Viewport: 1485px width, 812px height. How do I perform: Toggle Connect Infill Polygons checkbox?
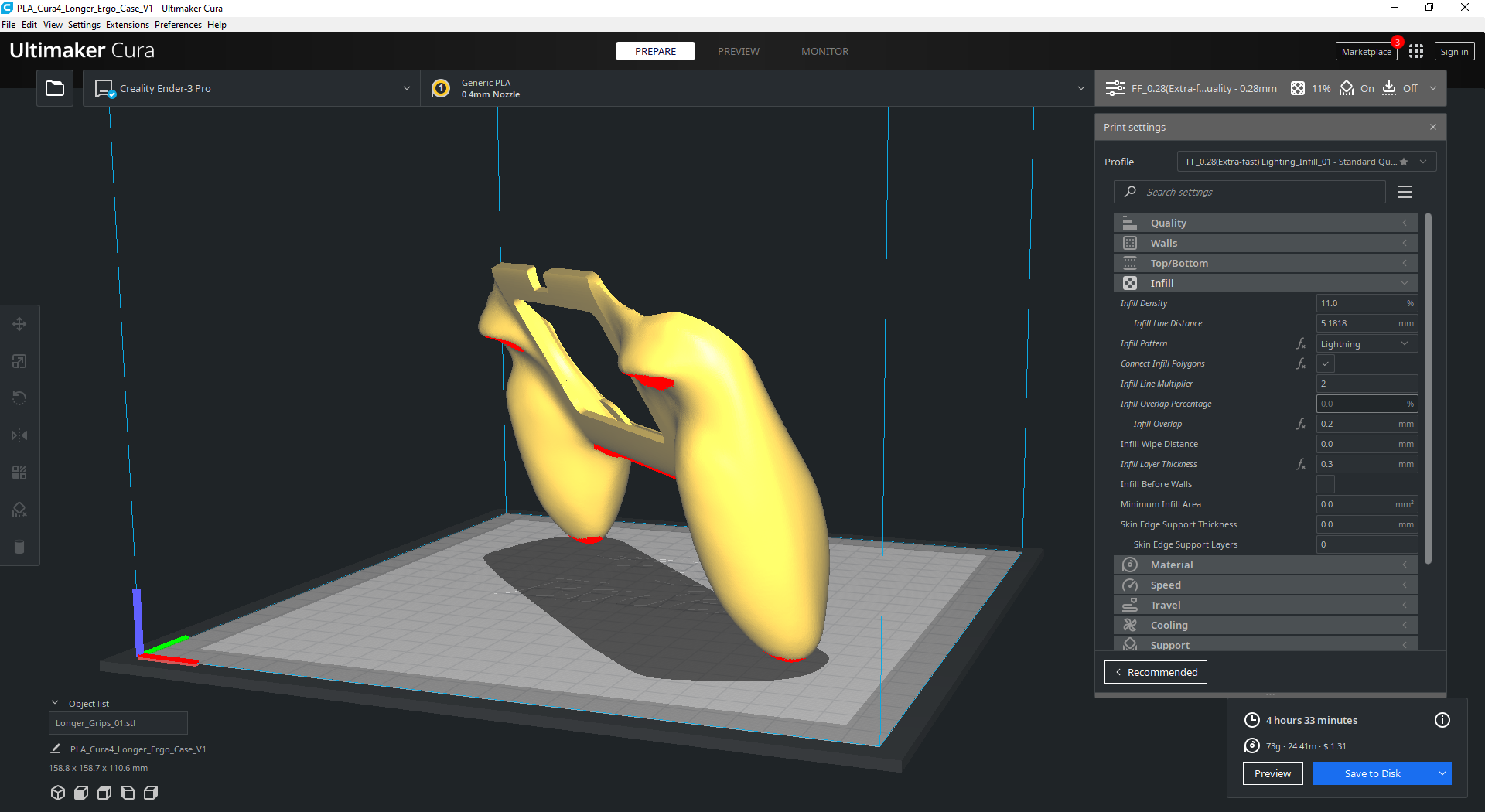1326,363
